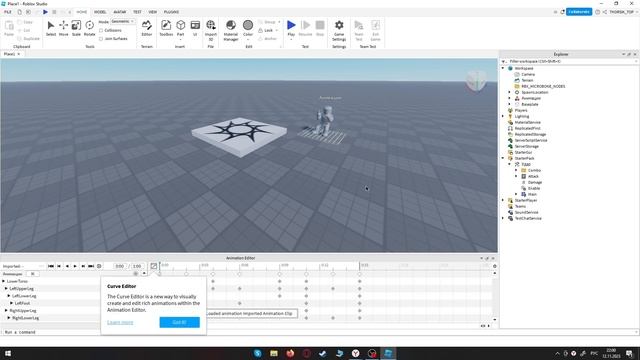Click the Got it button

[x=180, y=322]
